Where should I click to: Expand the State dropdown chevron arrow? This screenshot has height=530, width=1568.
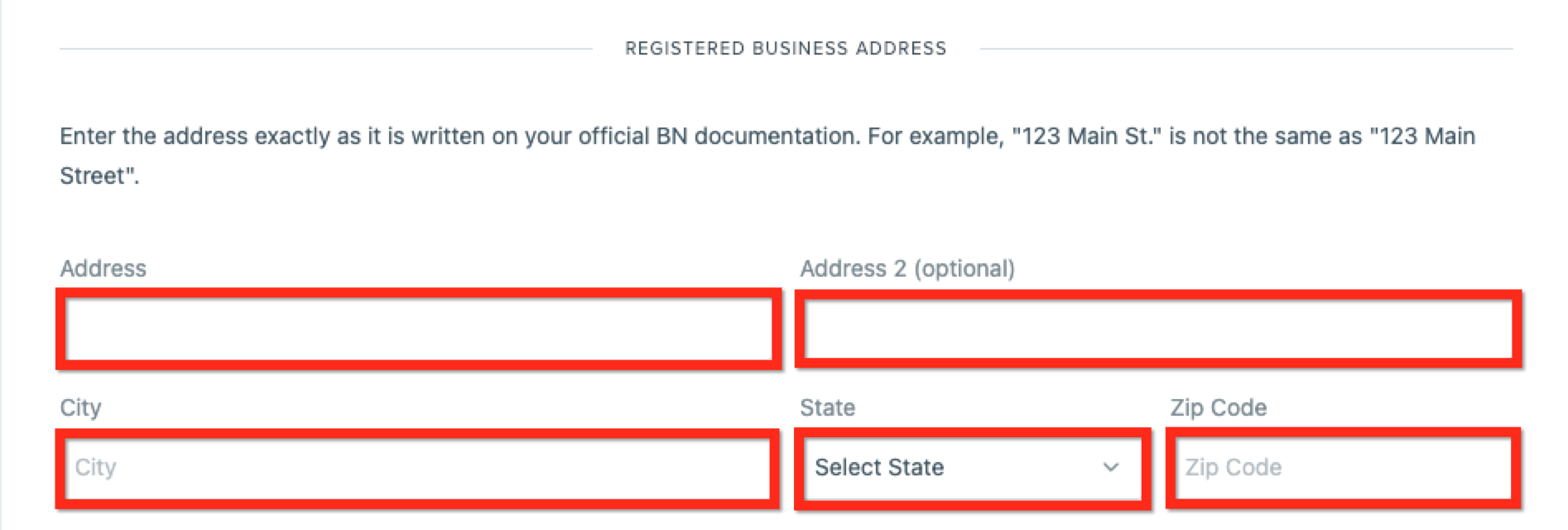click(x=1111, y=468)
